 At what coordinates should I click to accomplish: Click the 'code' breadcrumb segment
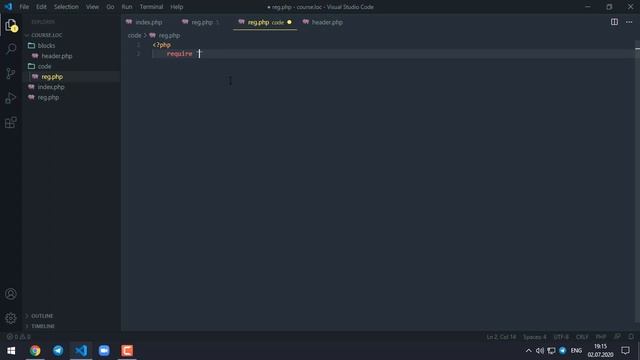(134, 36)
